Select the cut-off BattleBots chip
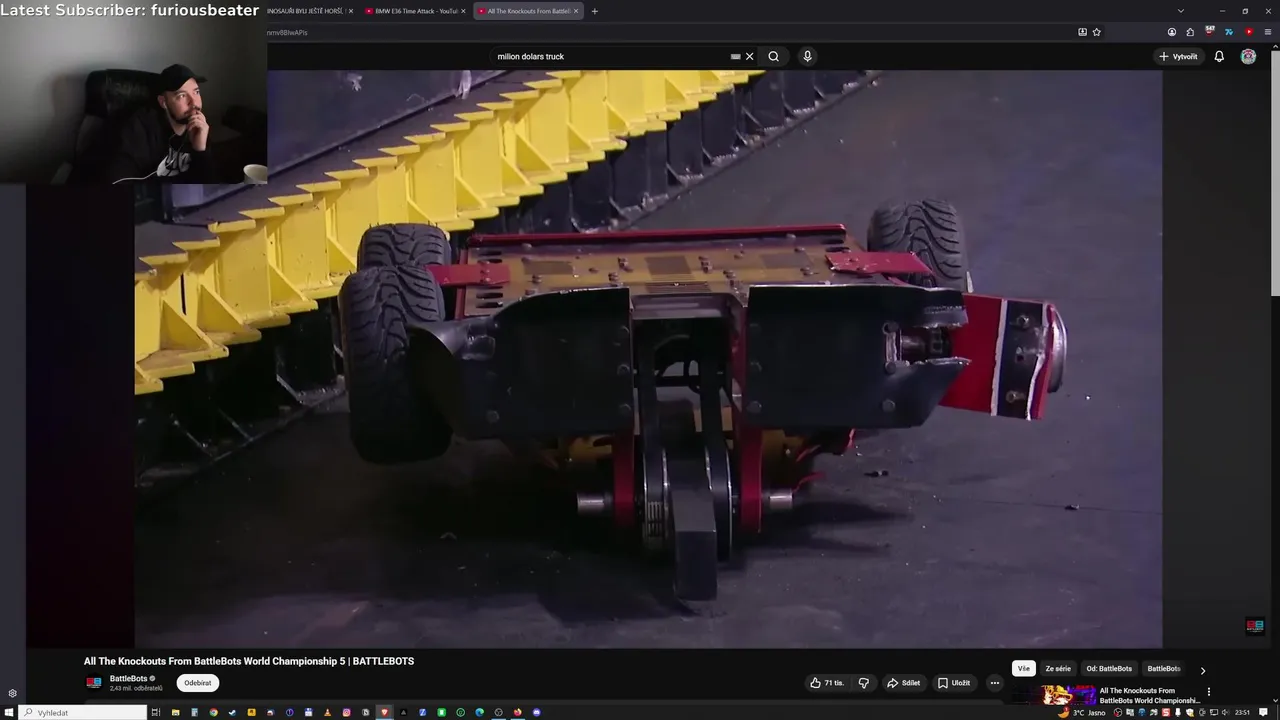 click(x=1163, y=669)
